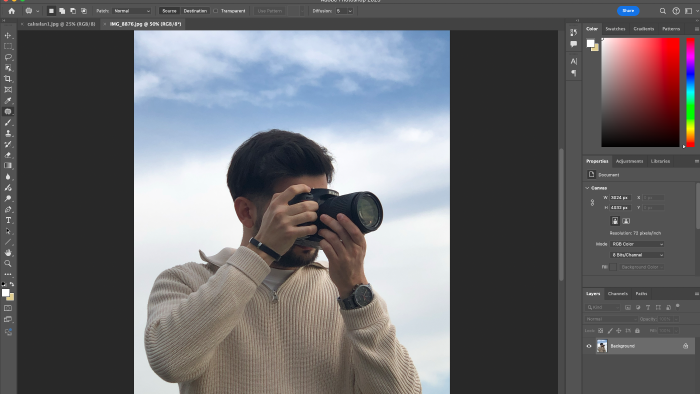The height and width of the screenshot is (394, 700).
Task: Select the Patch tool in toolbar
Action: (8, 112)
